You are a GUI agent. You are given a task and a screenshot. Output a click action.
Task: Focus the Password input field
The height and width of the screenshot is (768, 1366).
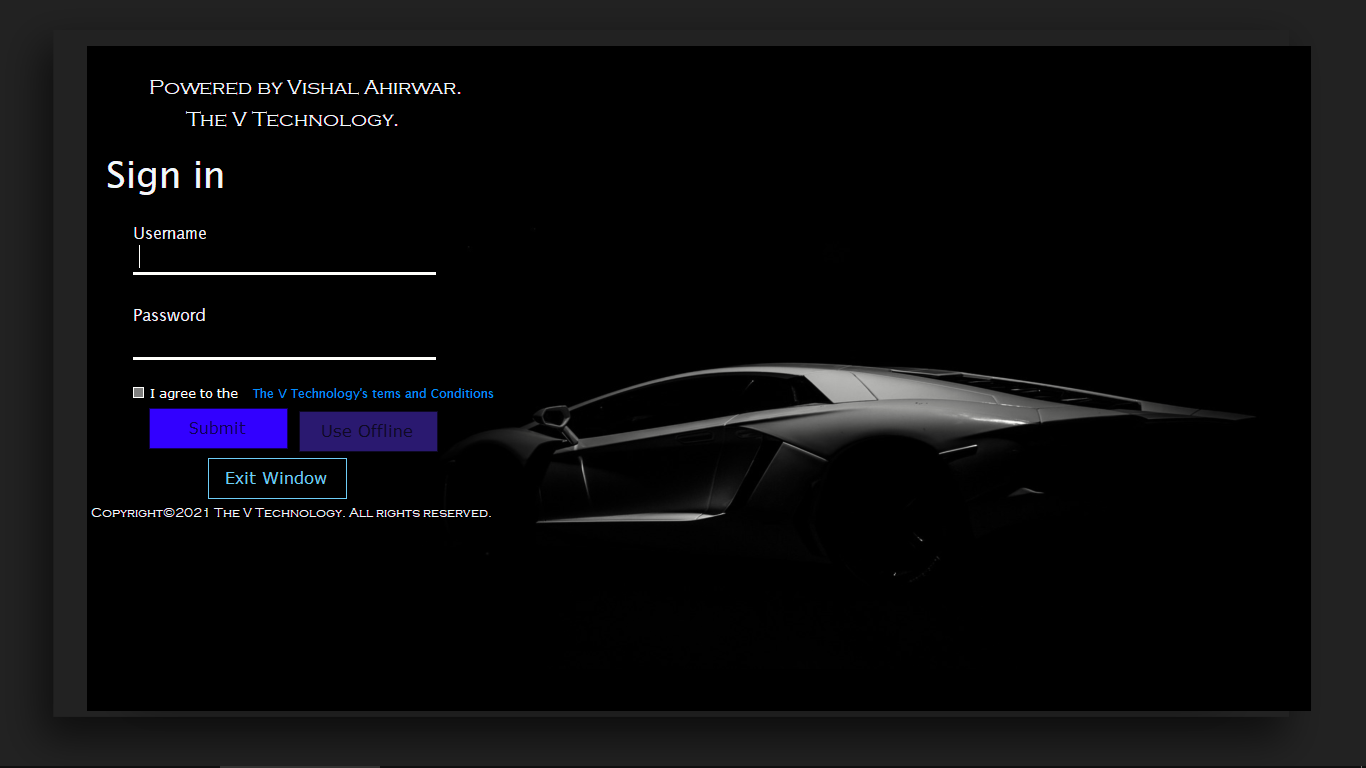click(284, 343)
